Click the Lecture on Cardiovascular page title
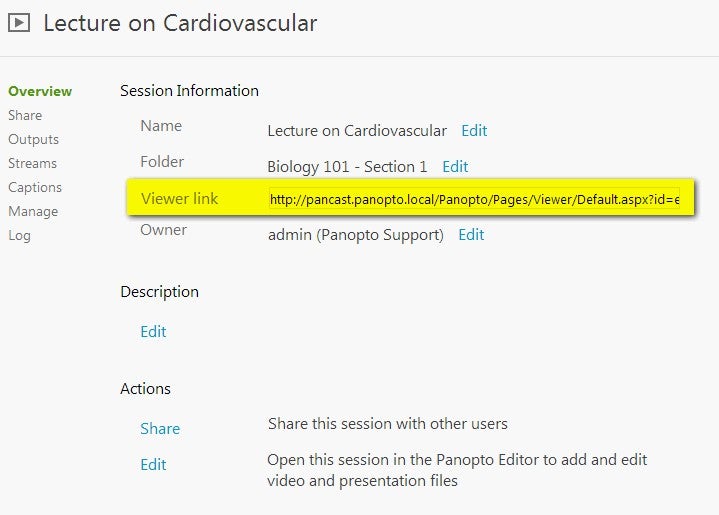 180,23
